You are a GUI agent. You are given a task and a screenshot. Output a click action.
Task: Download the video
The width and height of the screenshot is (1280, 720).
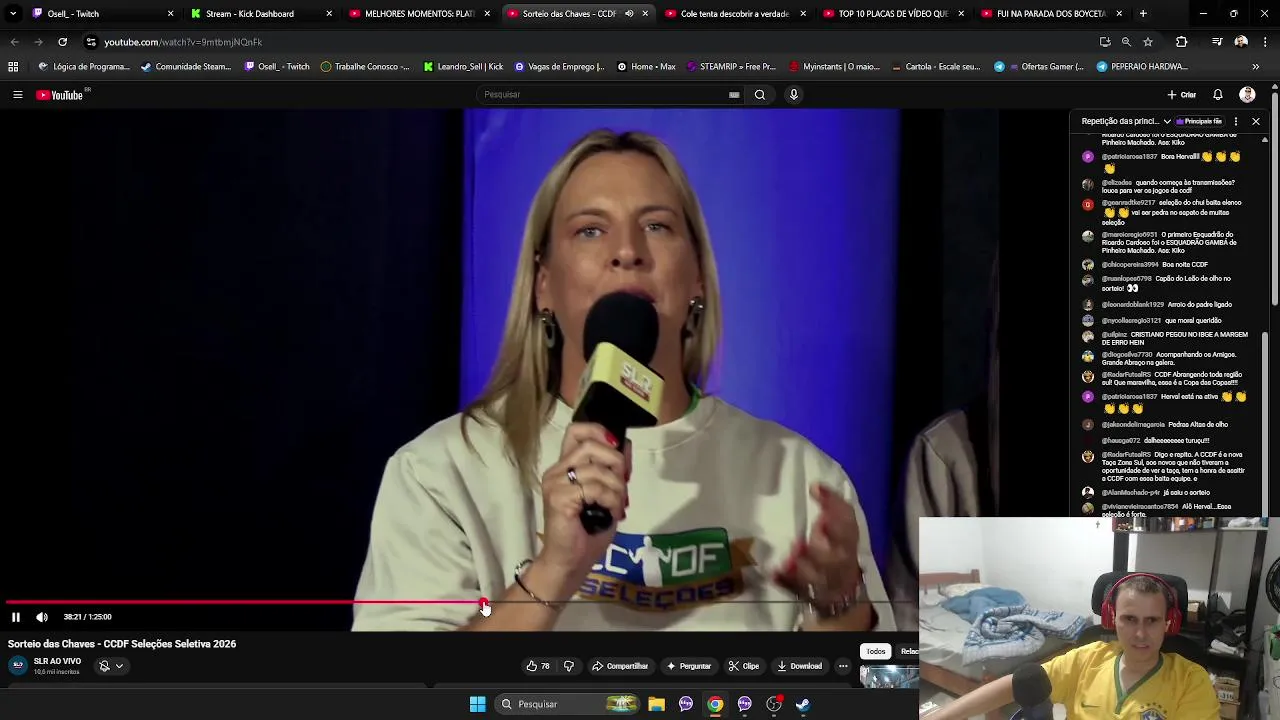coord(799,666)
